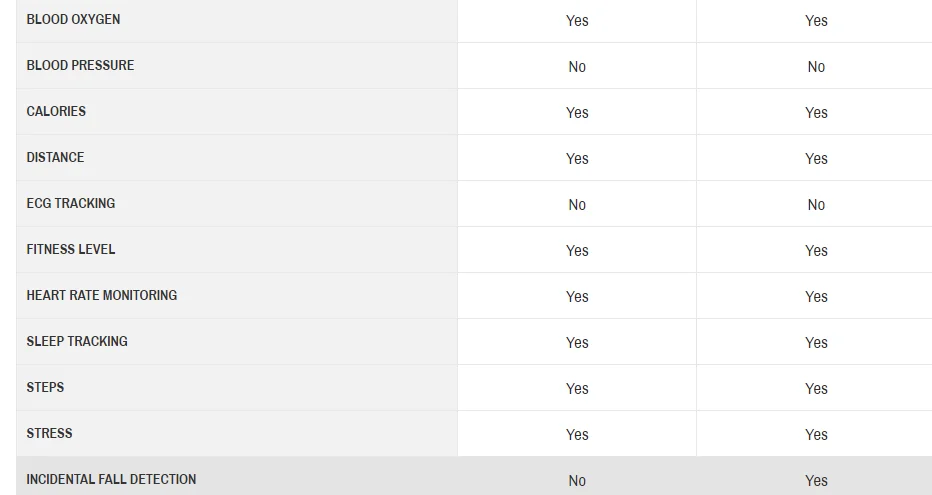The width and height of the screenshot is (932, 495).
Task: Click the STRESS row label
Action: (x=49, y=433)
